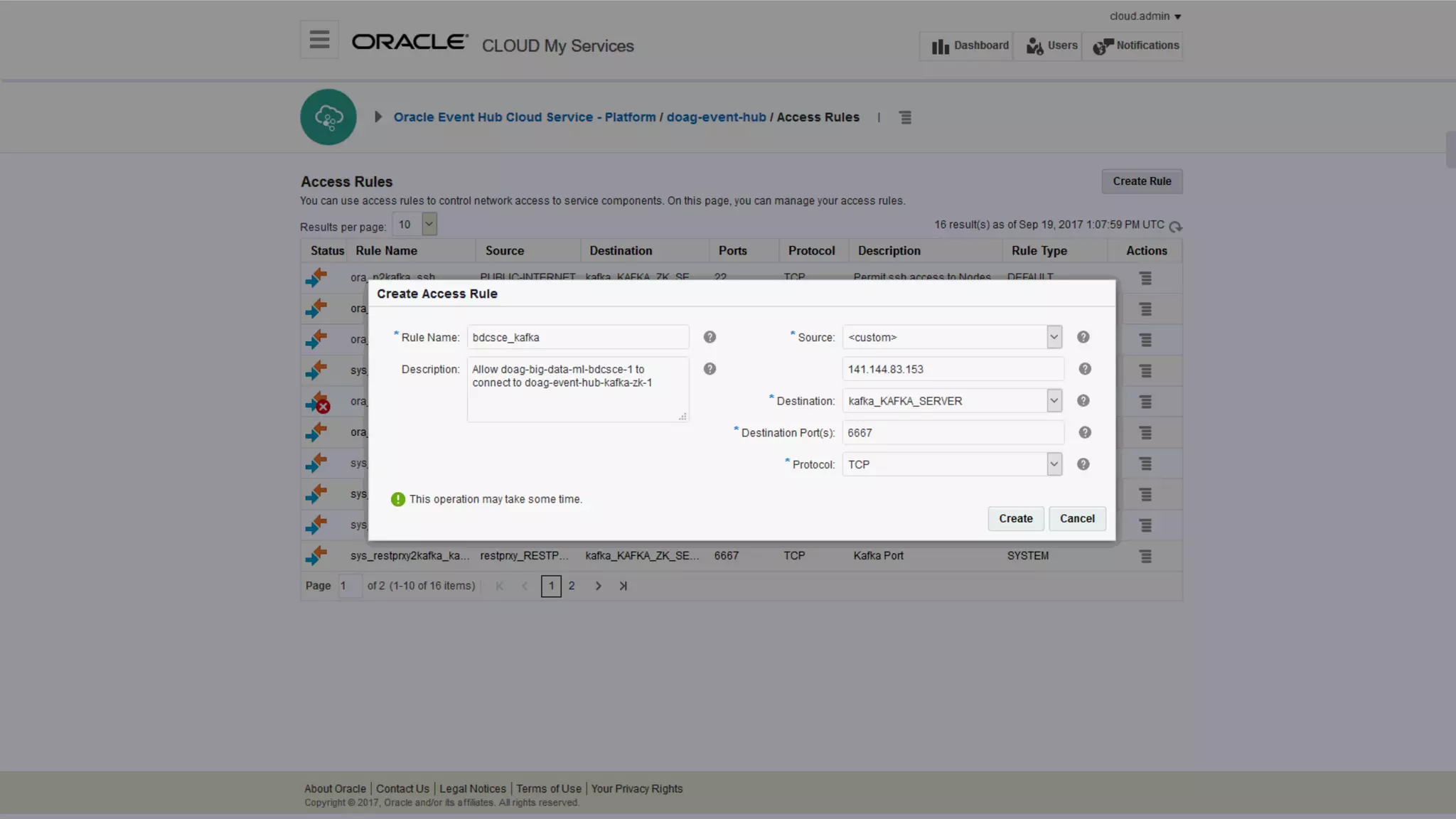The height and width of the screenshot is (819, 1456).
Task: Click the resize grip of Description box
Action: coord(682,417)
